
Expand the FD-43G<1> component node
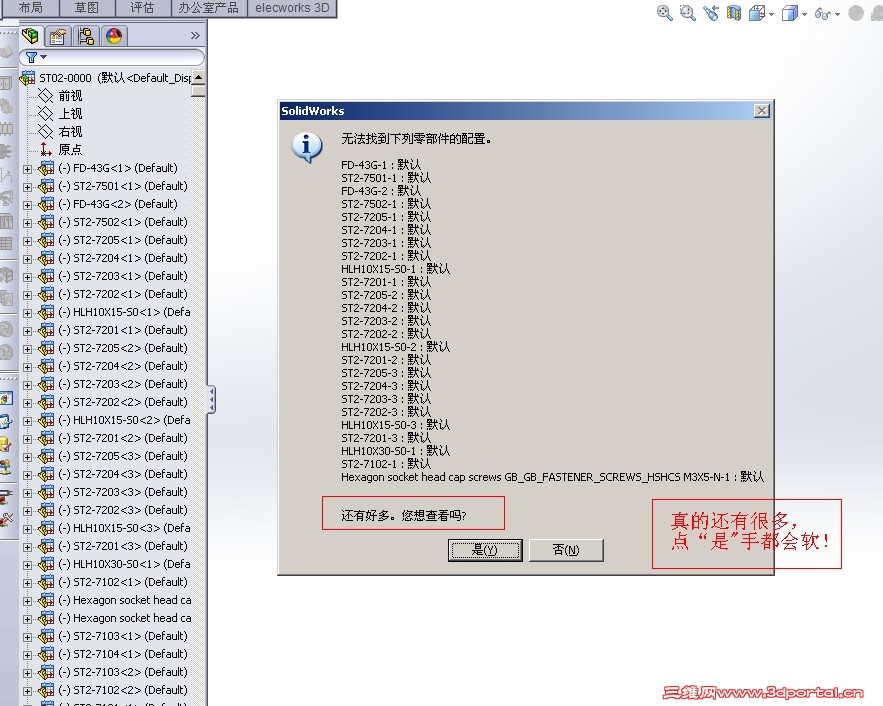(x=27, y=169)
